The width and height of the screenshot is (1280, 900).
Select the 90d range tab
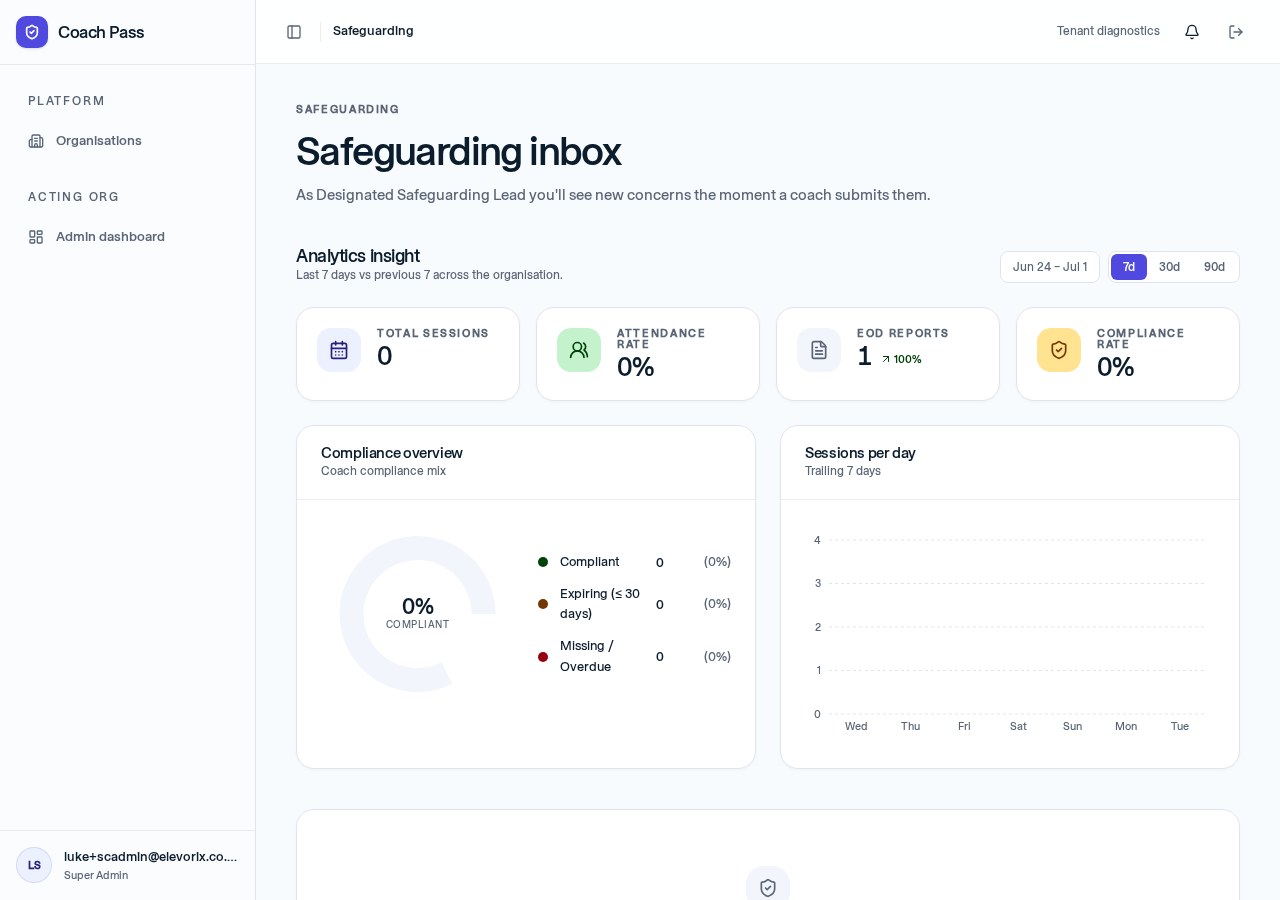1214,267
